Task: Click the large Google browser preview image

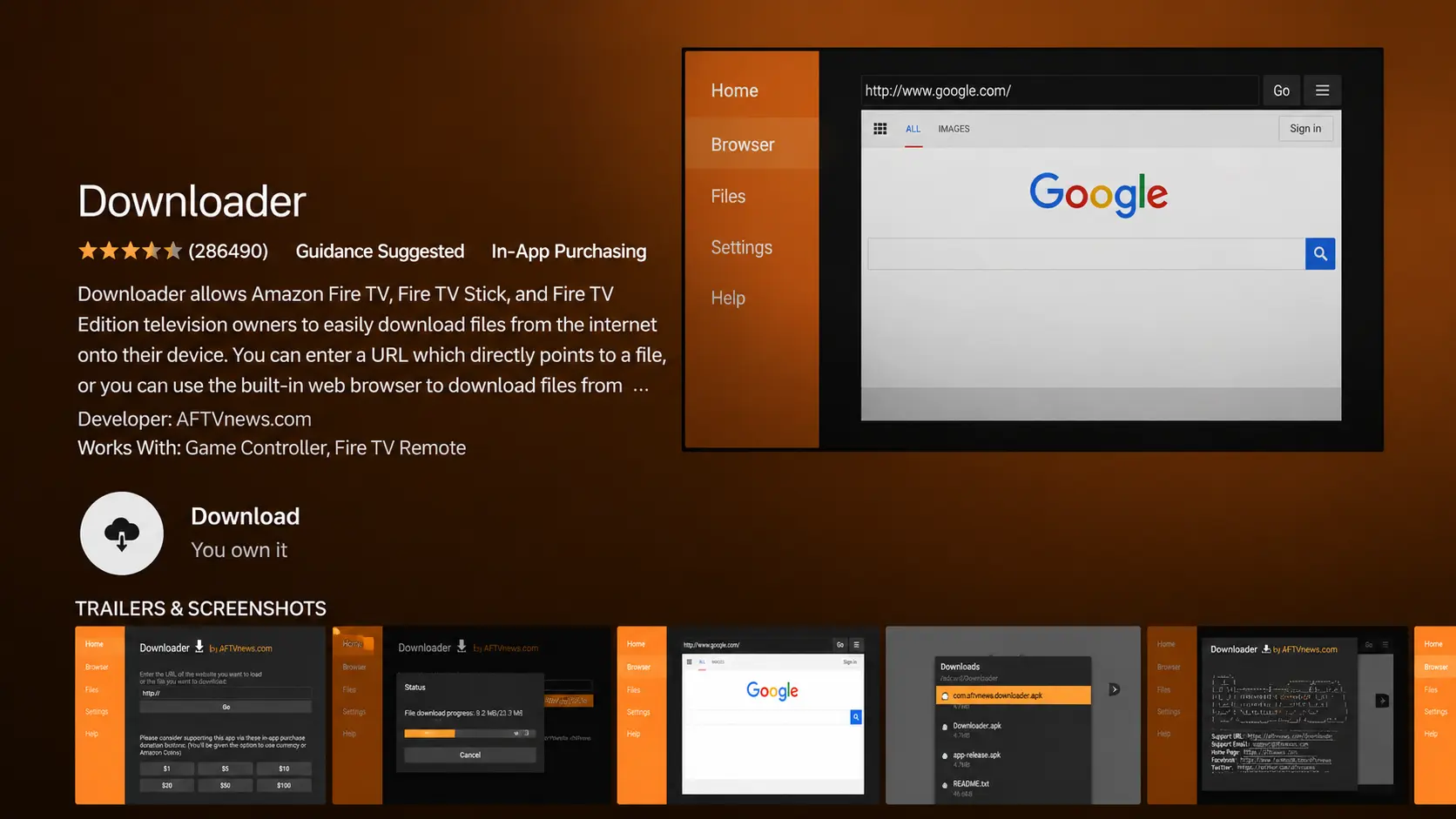Action: (x=1033, y=250)
